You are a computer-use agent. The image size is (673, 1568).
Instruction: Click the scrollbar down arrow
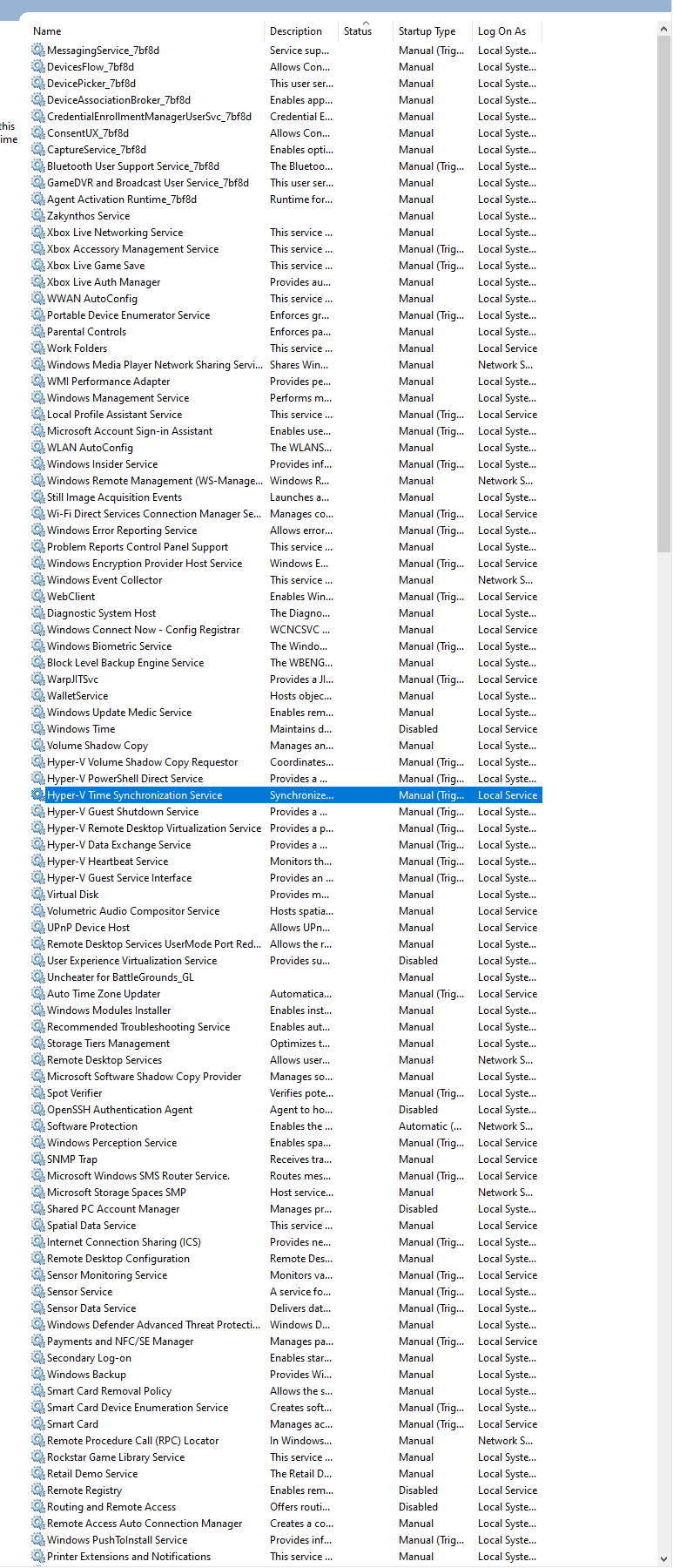(664, 1558)
